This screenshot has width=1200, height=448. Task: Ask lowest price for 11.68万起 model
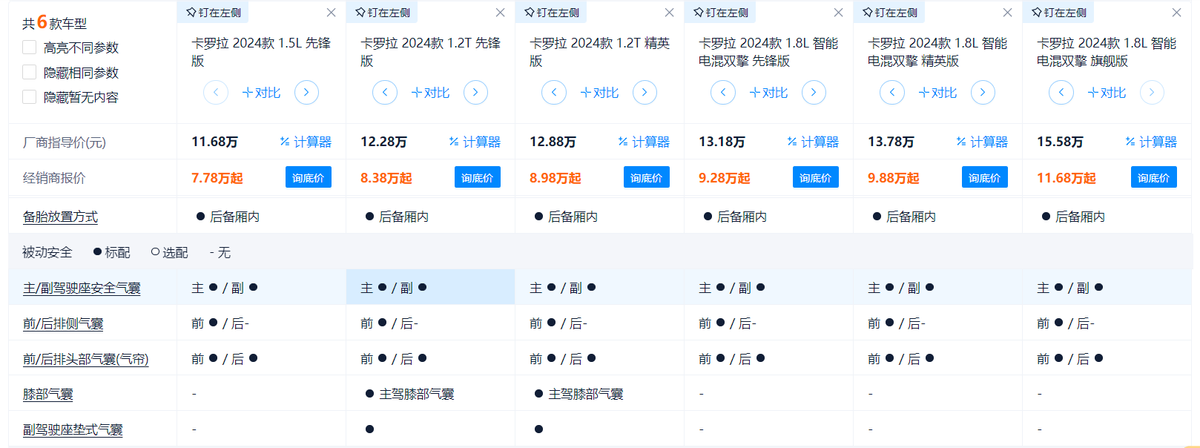point(1154,178)
